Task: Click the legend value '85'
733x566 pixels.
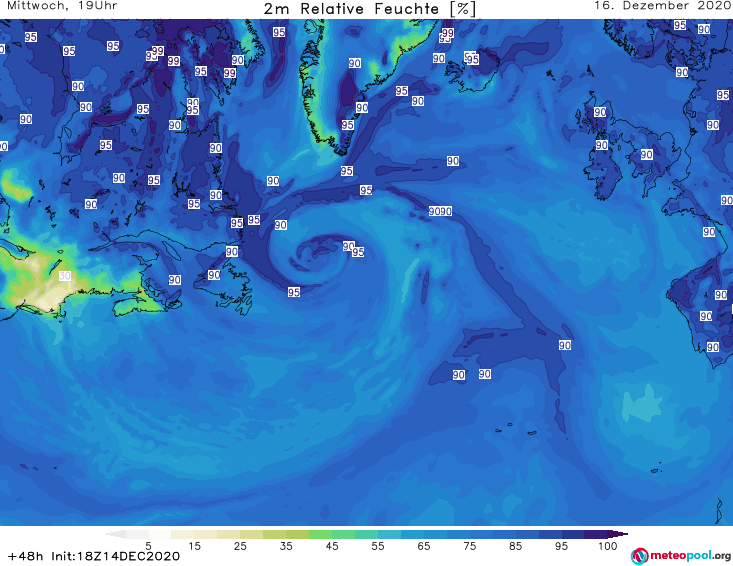Action: point(515,546)
